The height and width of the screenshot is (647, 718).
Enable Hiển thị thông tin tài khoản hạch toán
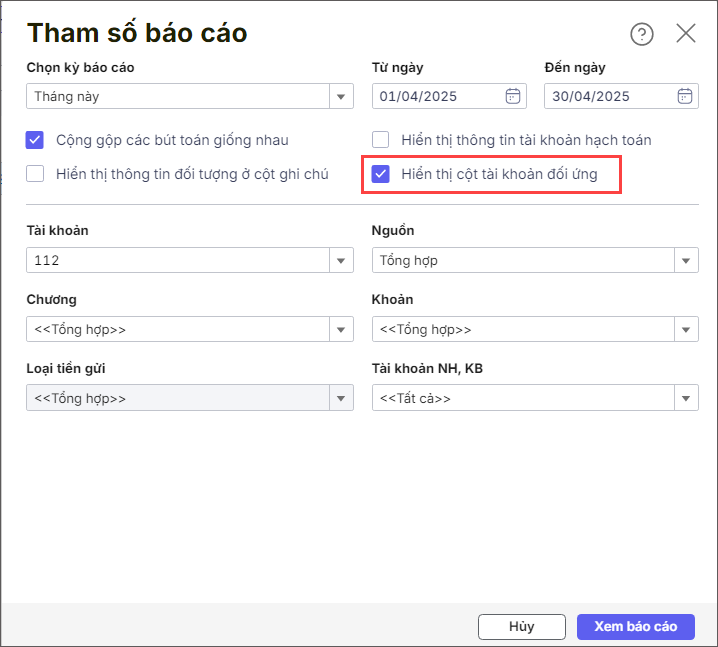pos(381,140)
